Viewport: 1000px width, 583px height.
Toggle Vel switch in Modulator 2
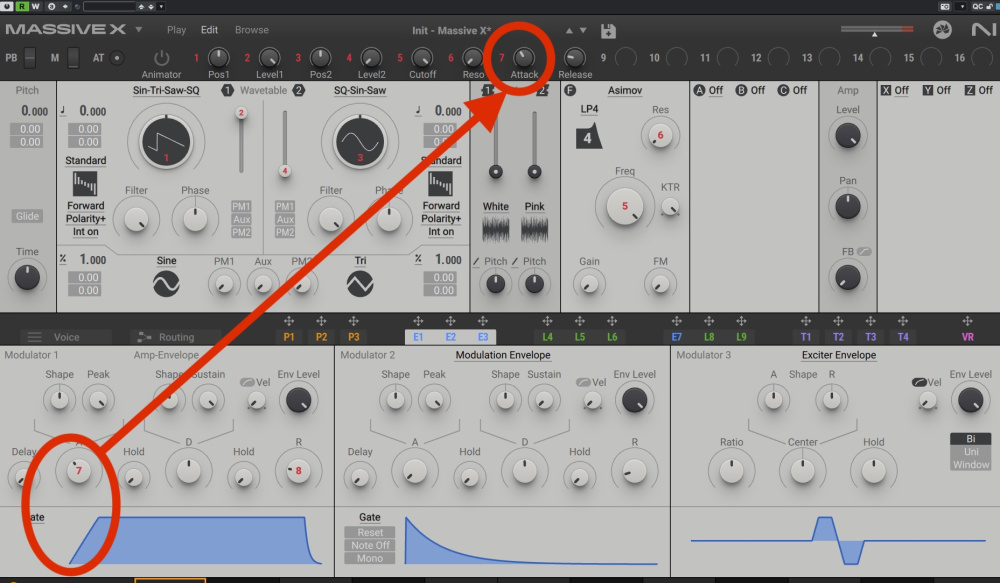click(x=583, y=382)
